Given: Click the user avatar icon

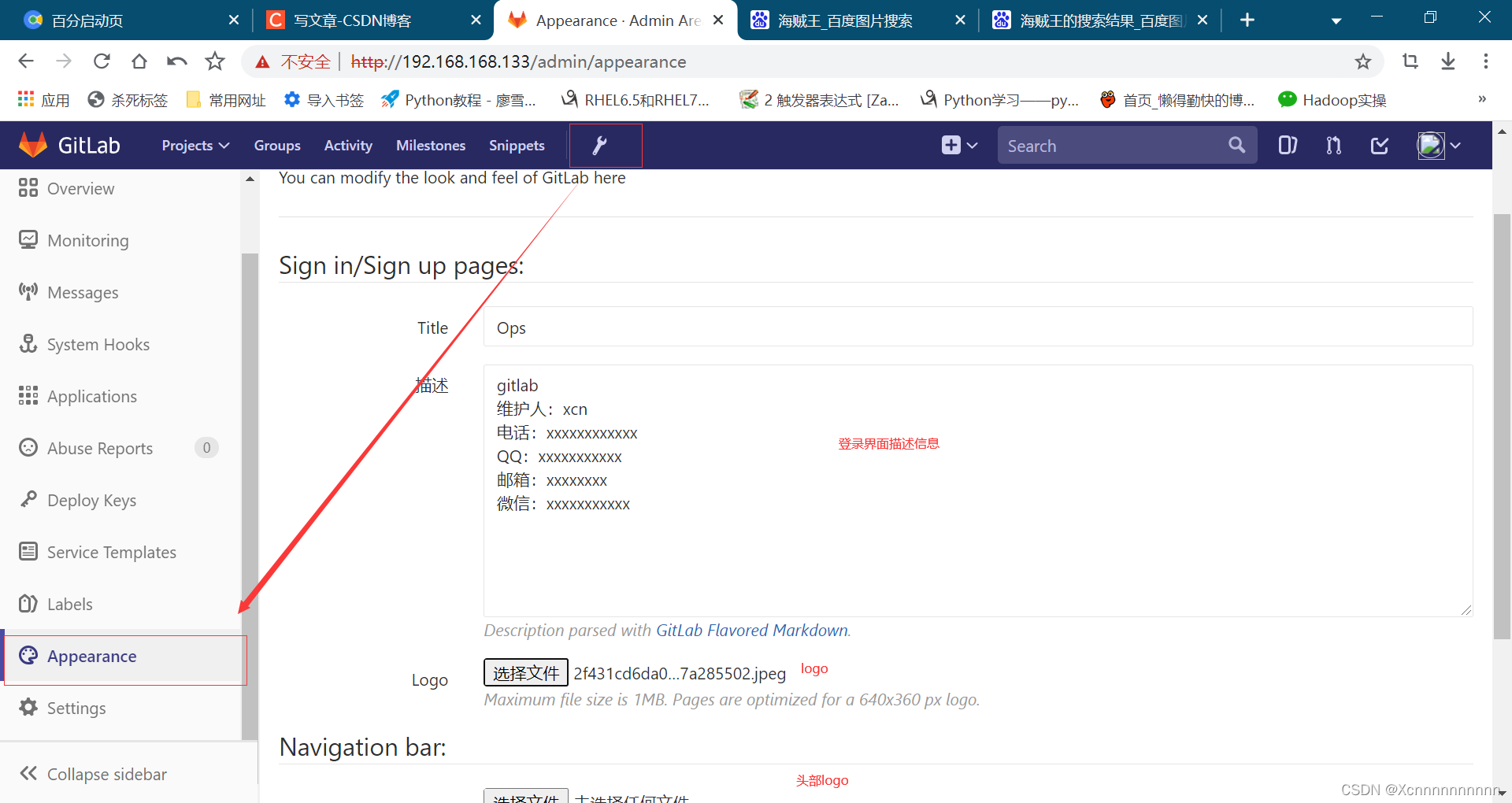Looking at the screenshot, I should [x=1431, y=146].
